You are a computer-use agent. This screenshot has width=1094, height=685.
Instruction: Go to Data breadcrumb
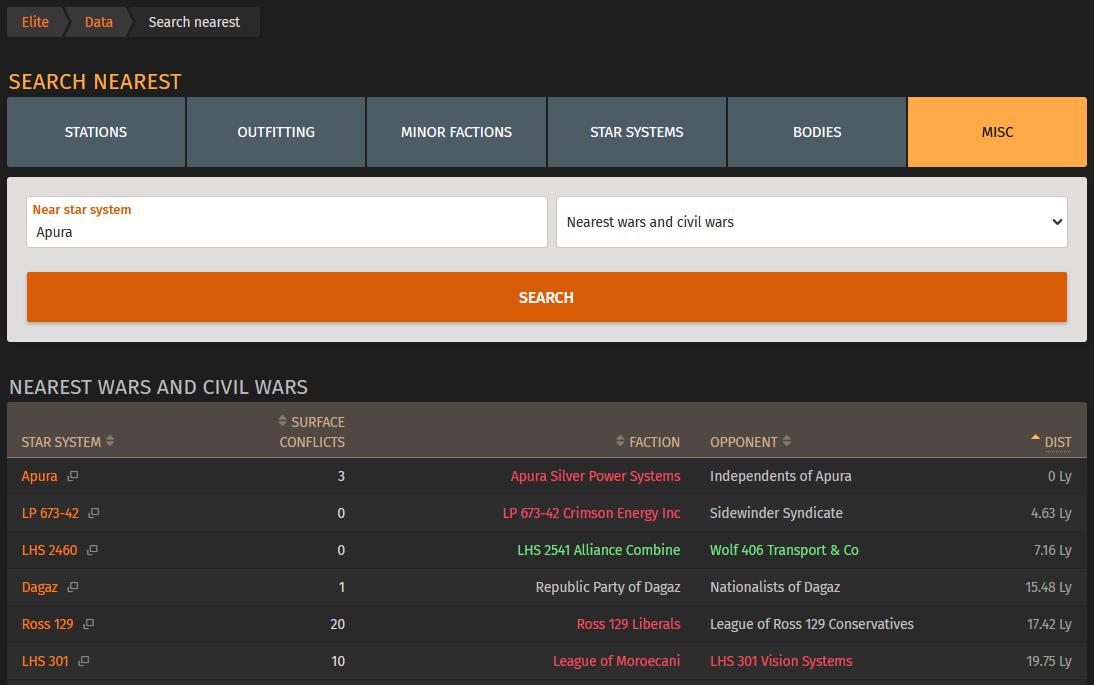98,22
